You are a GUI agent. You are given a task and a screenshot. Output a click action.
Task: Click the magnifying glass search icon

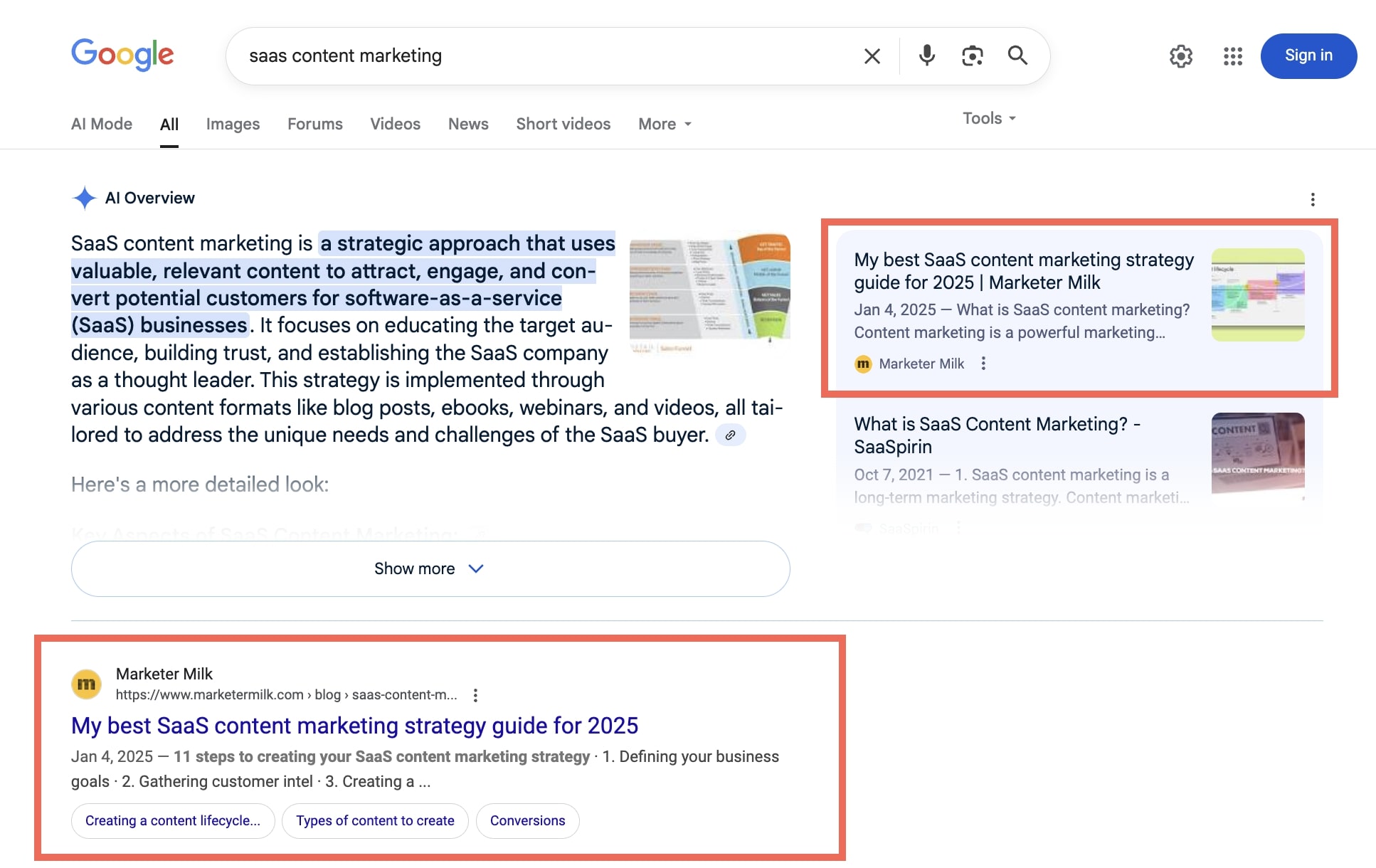click(1017, 55)
